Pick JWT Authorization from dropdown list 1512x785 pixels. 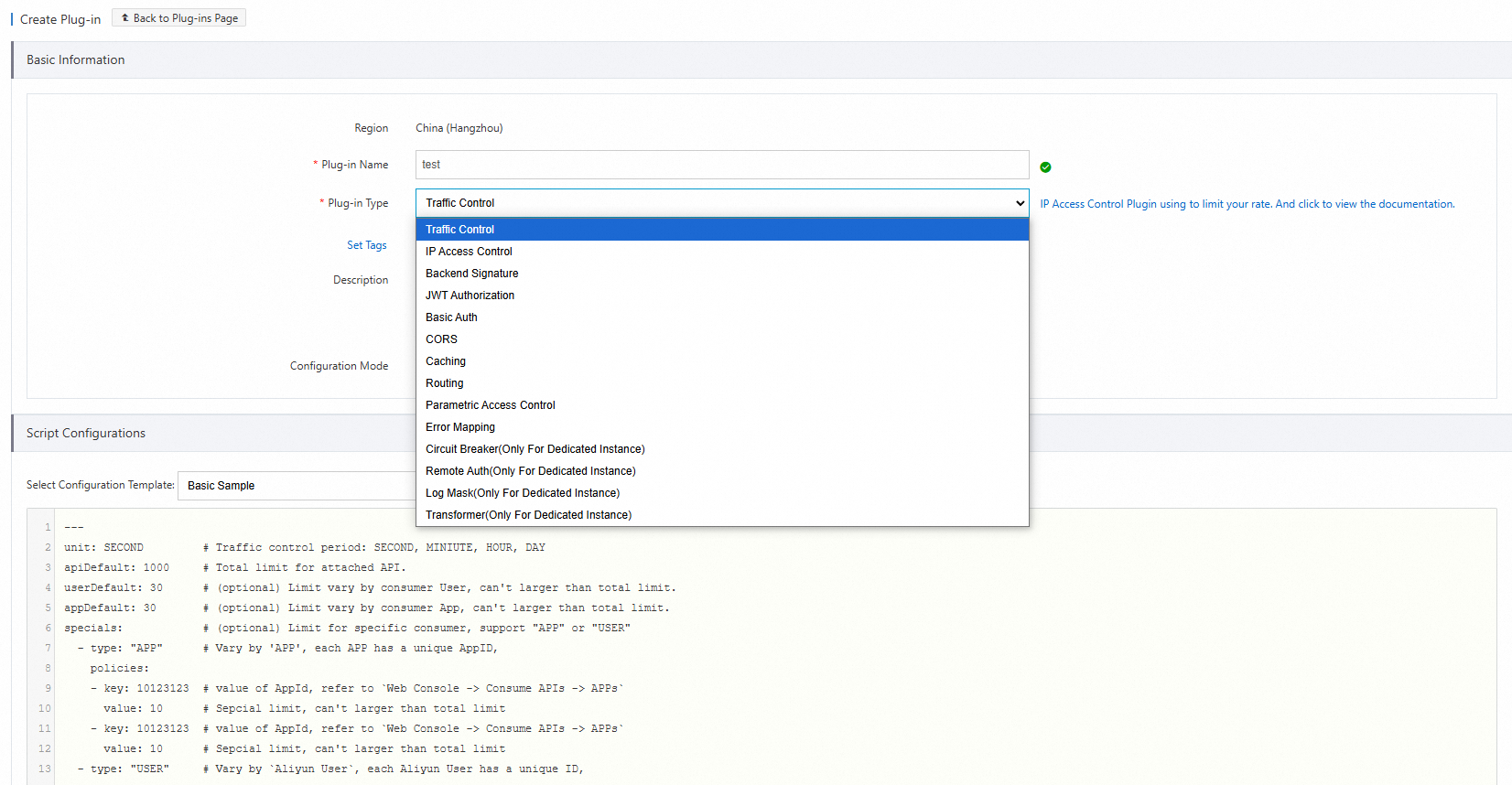470,296
